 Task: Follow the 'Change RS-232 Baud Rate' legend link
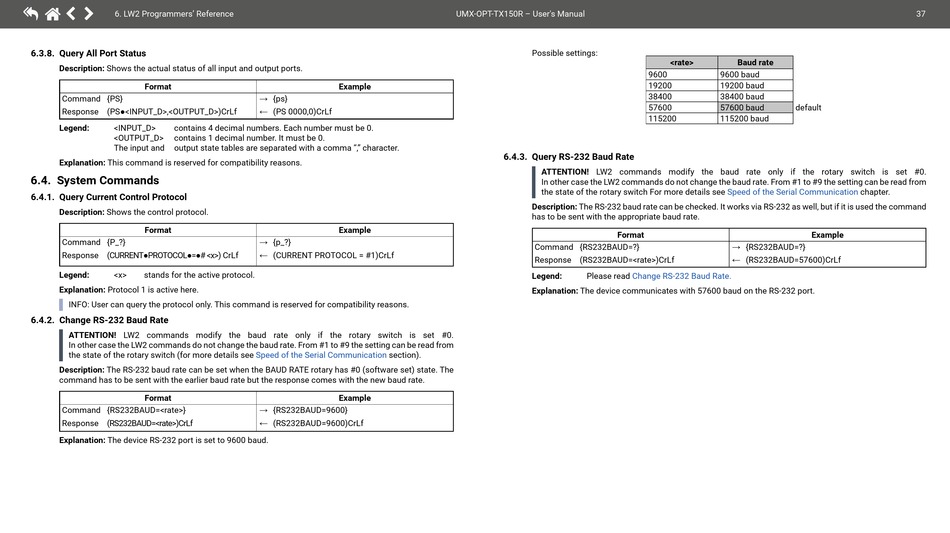coord(681,276)
